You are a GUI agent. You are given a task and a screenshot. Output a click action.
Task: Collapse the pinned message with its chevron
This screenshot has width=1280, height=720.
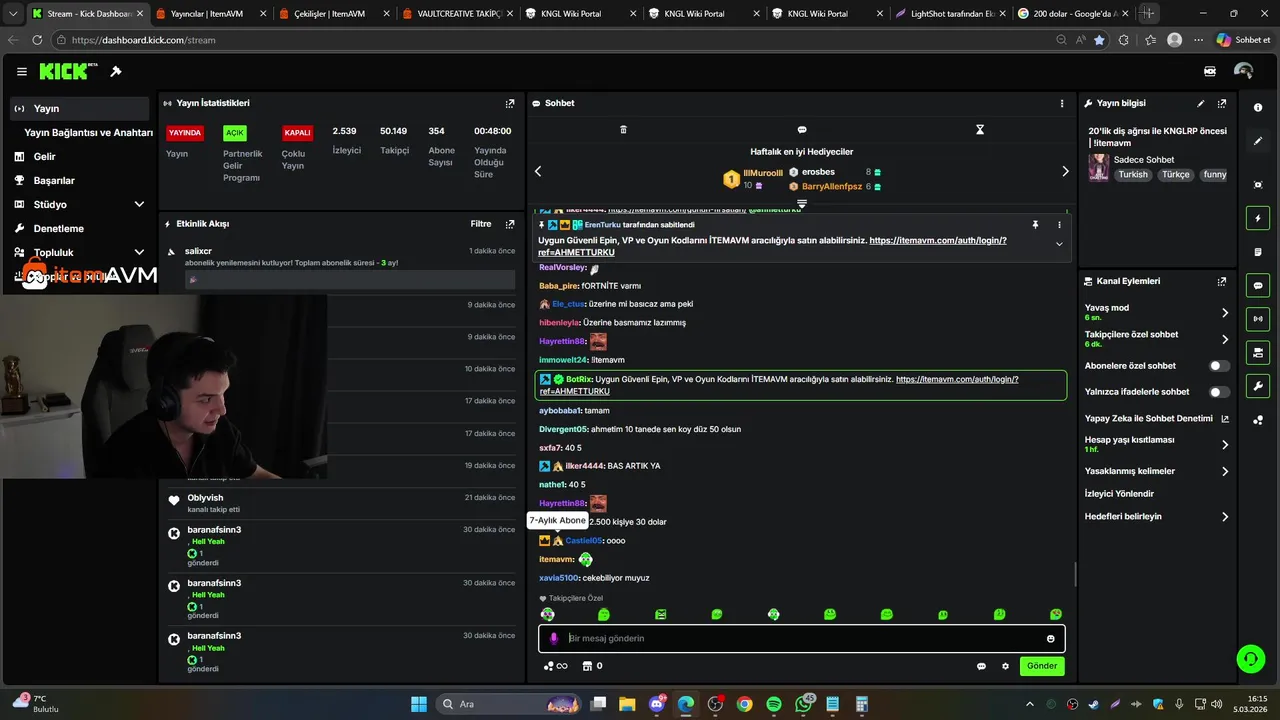point(1059,244)
